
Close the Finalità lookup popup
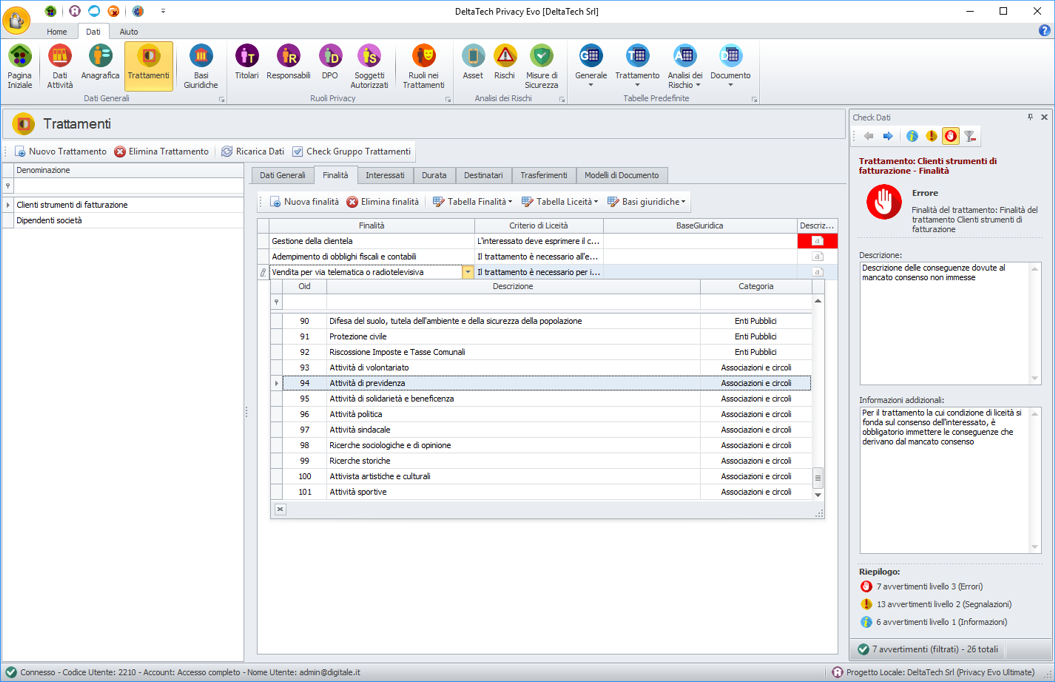pyautogui.click(x=280, y=509)
